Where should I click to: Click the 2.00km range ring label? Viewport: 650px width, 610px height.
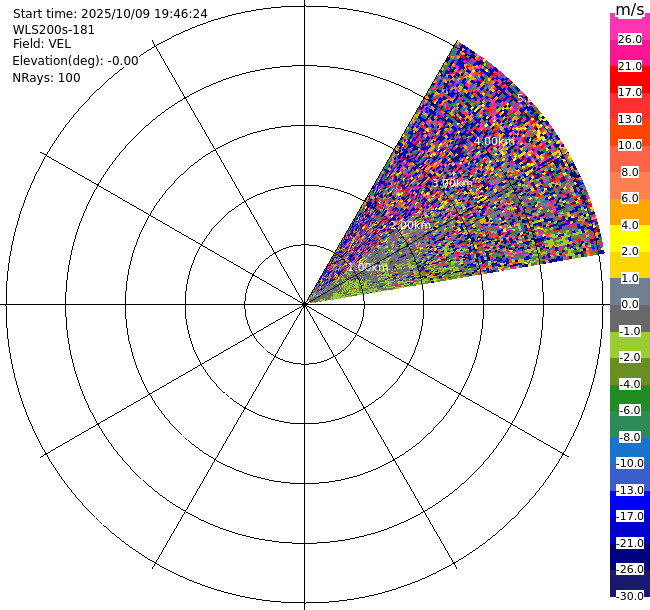[x=410, y=225]
